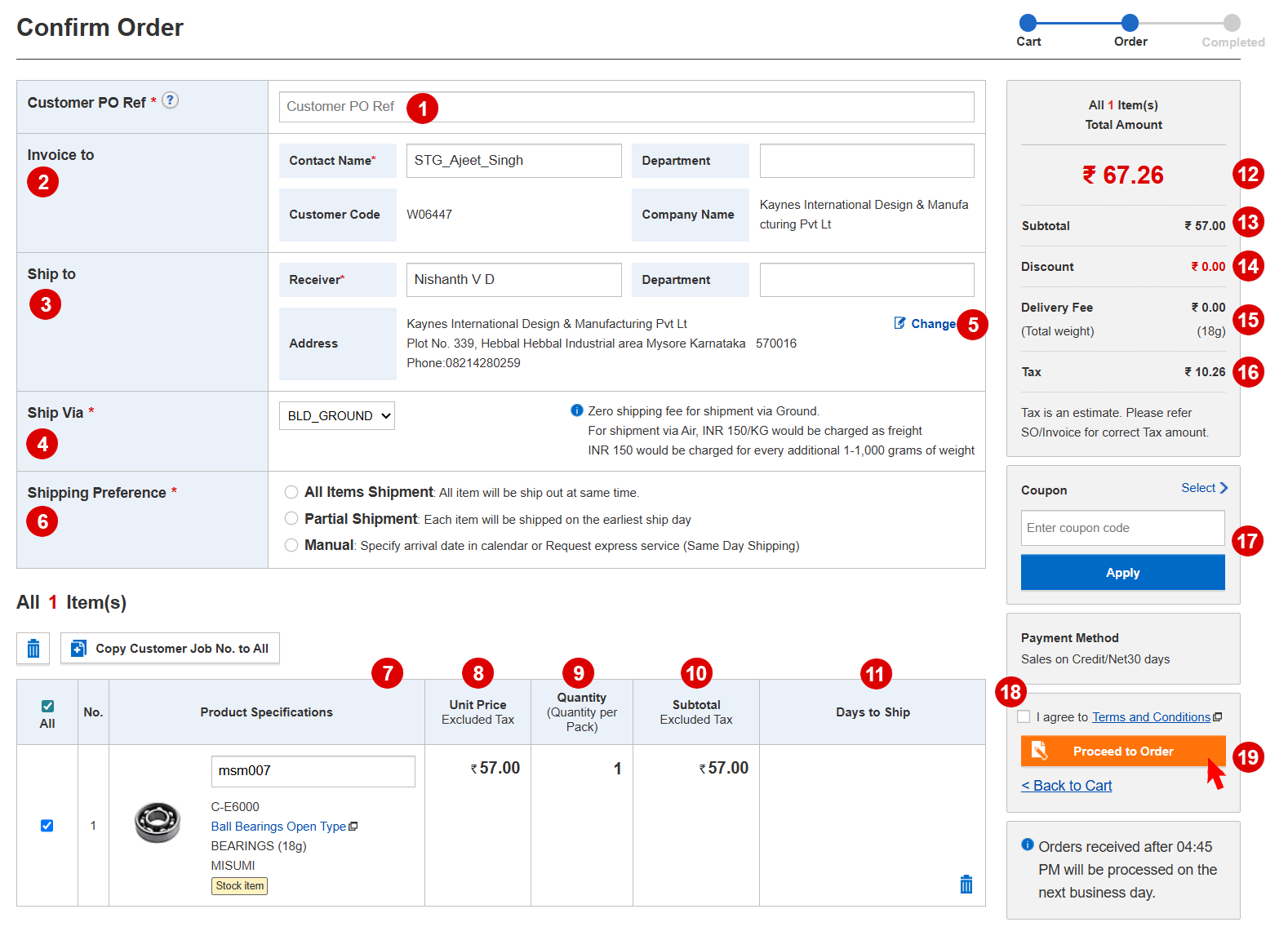Tick the agree to Terms checkbox

[1024, 716]
